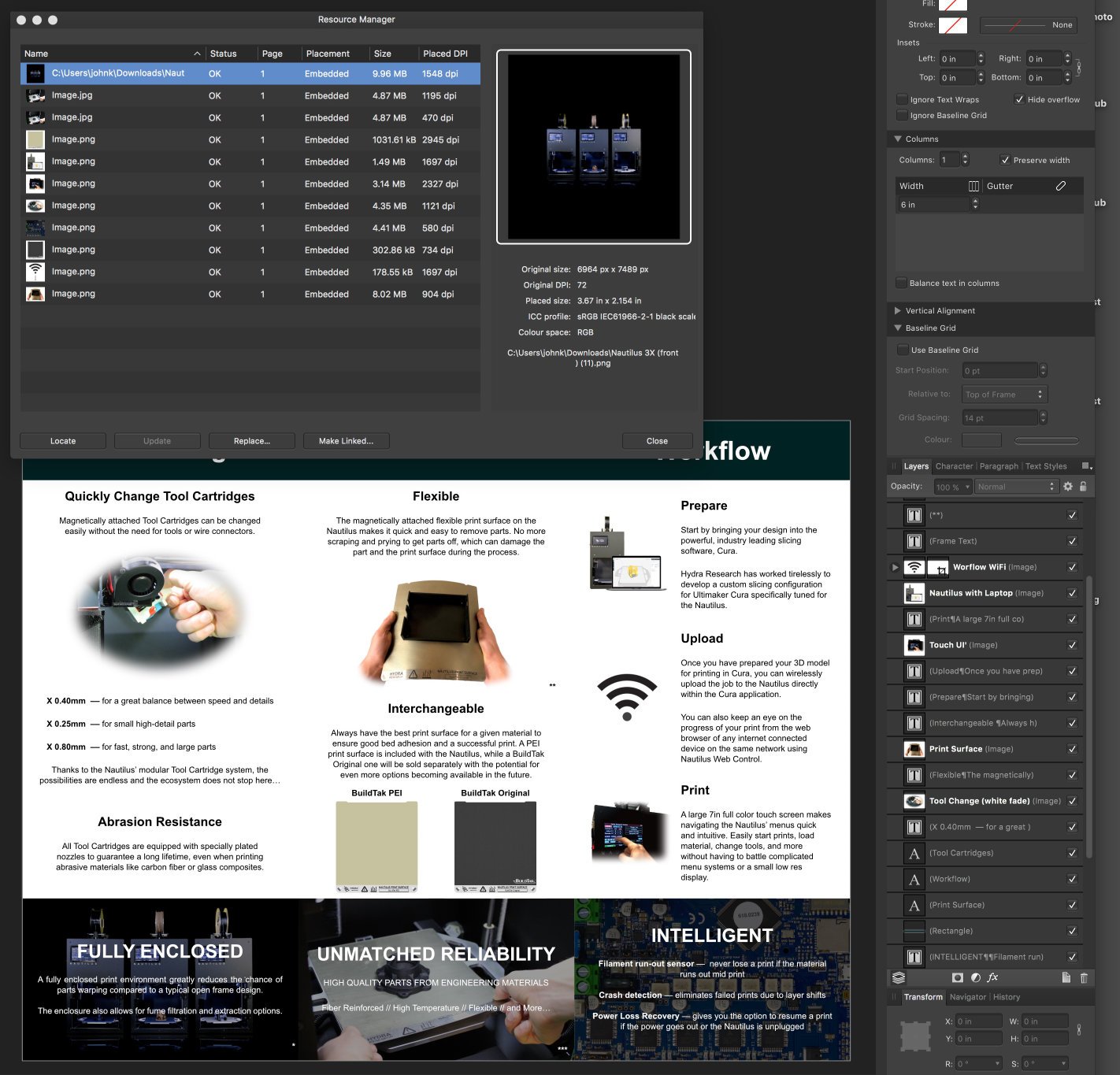The height and width of the screenshot is (1075, 1120).
Task: Click the columns icon beside Width header
Action: 974,186
